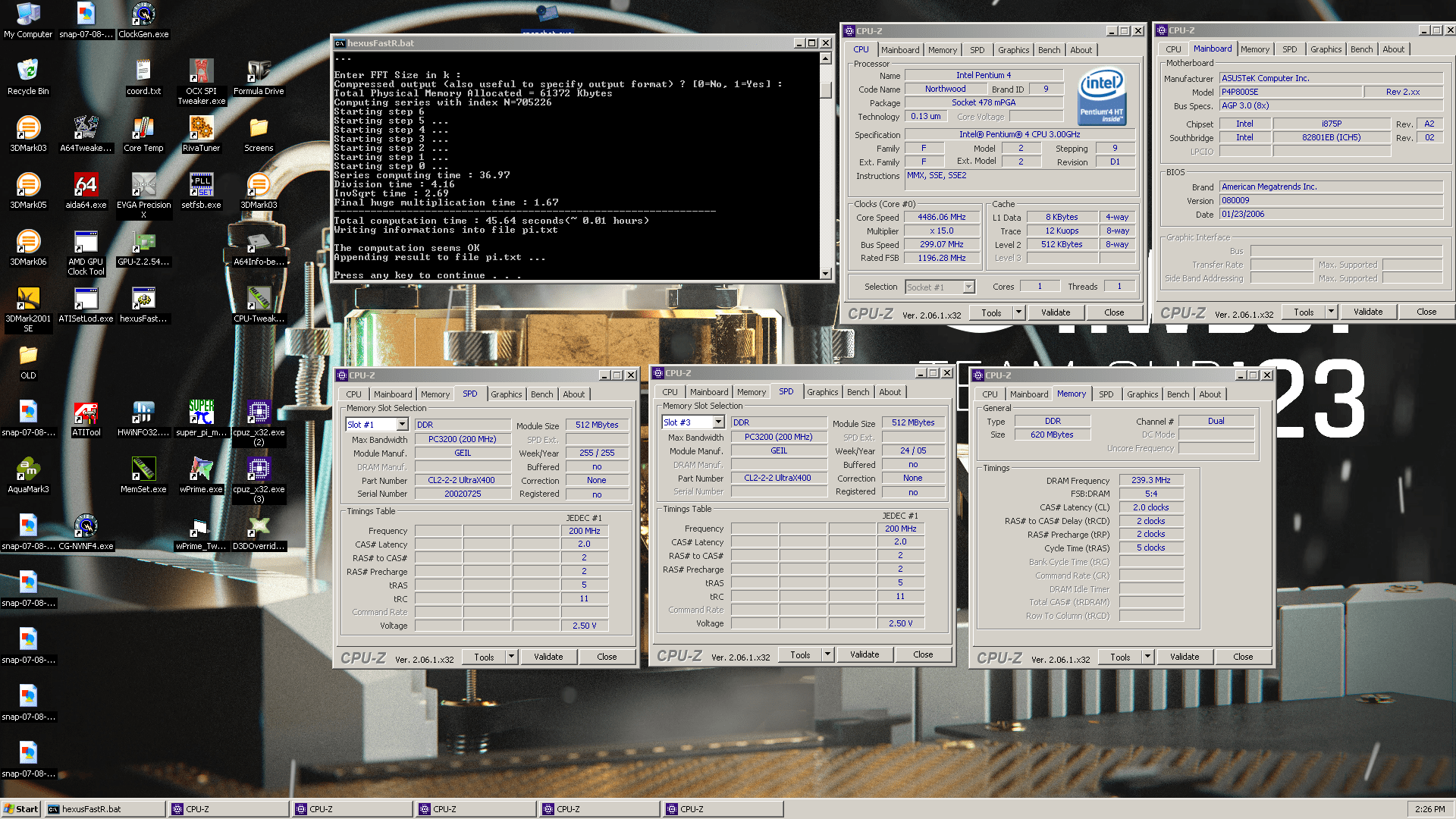The height and width of the screenshot is (819, 1456).
Task: Open CG-NVNF4.exe desktop icon
Action: [86, 532]
